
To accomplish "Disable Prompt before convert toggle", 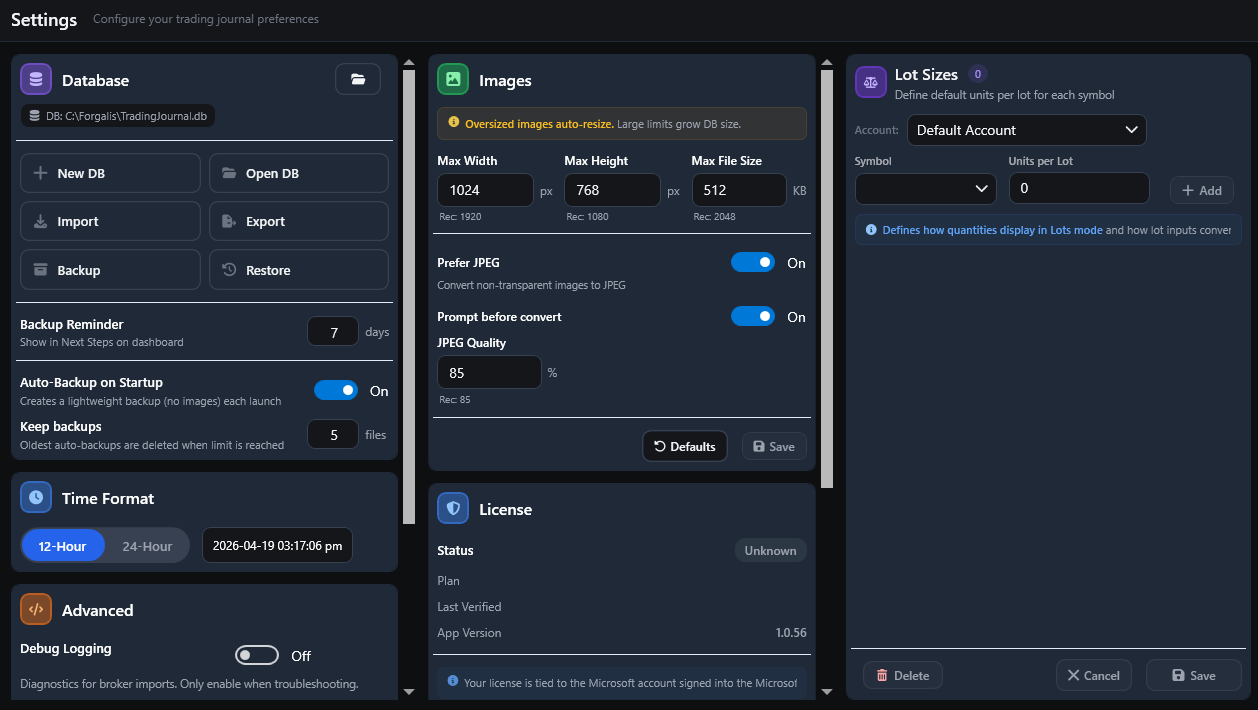I will pyautogui.click(x=753, y=316).
